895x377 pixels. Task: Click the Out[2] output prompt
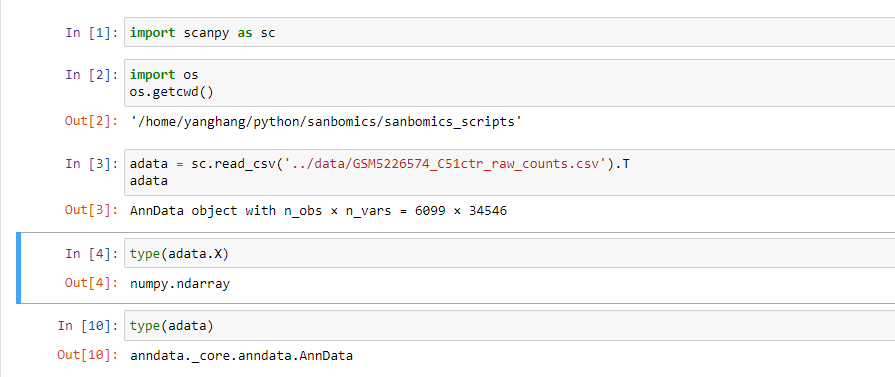(91, 121)
